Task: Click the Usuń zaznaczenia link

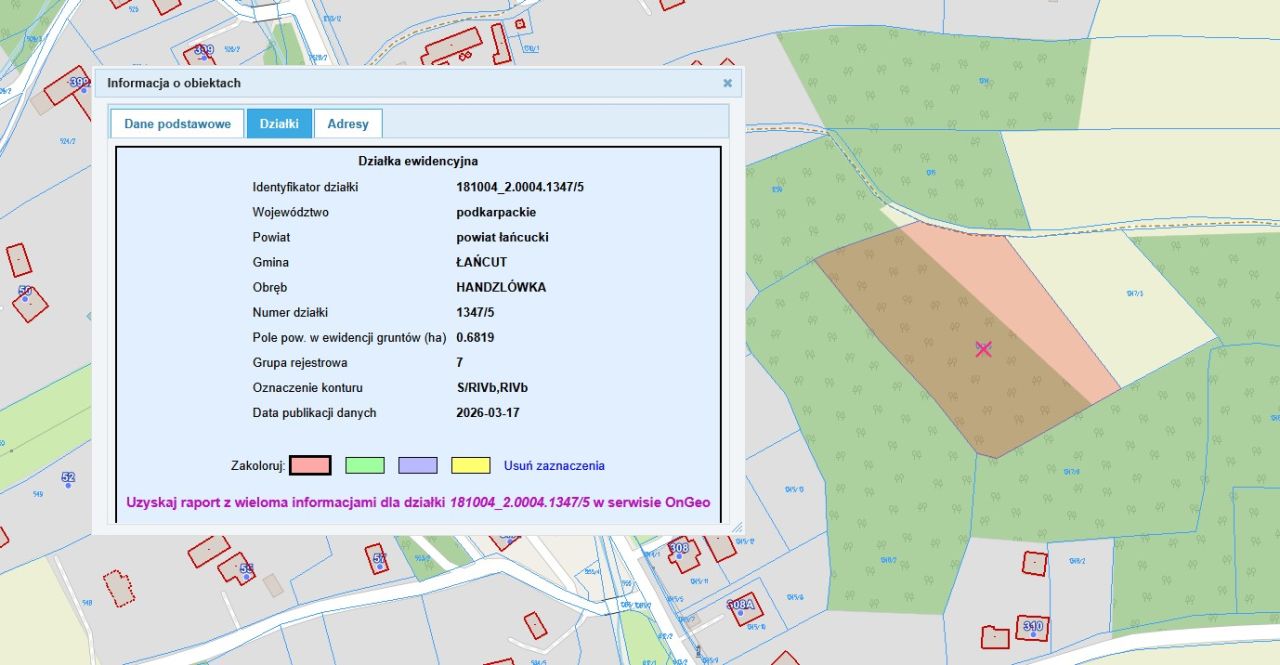Action: point(554,466)
